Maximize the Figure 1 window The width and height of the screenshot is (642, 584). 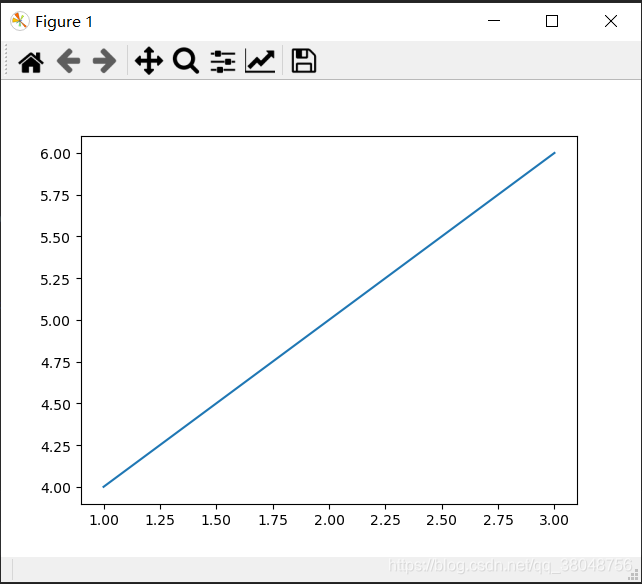coord(552,21)
